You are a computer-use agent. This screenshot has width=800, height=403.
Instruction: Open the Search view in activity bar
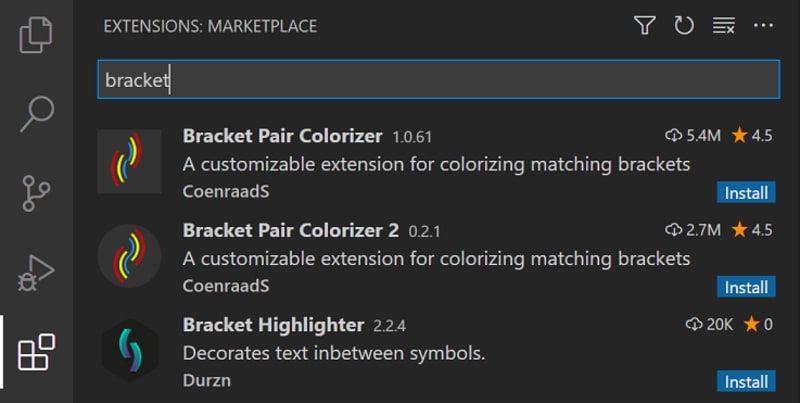pyautogui.click(x=36, y=114)
